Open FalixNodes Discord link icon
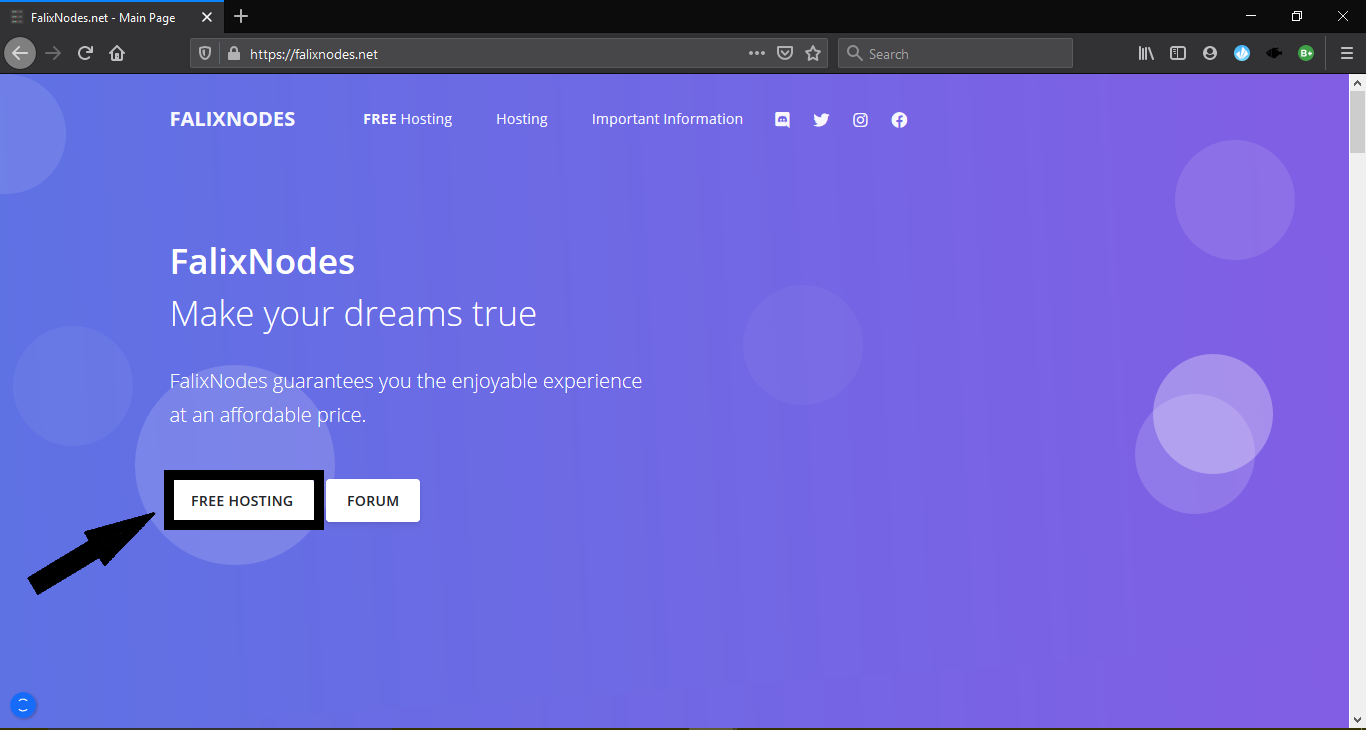 (782, 120)
